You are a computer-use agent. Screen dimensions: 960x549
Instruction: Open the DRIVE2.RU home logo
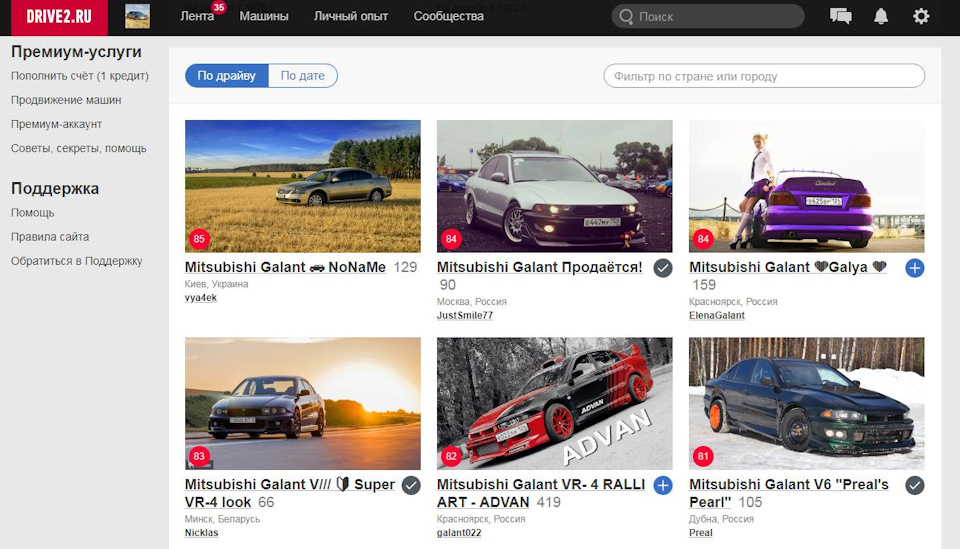coord(59,17)
